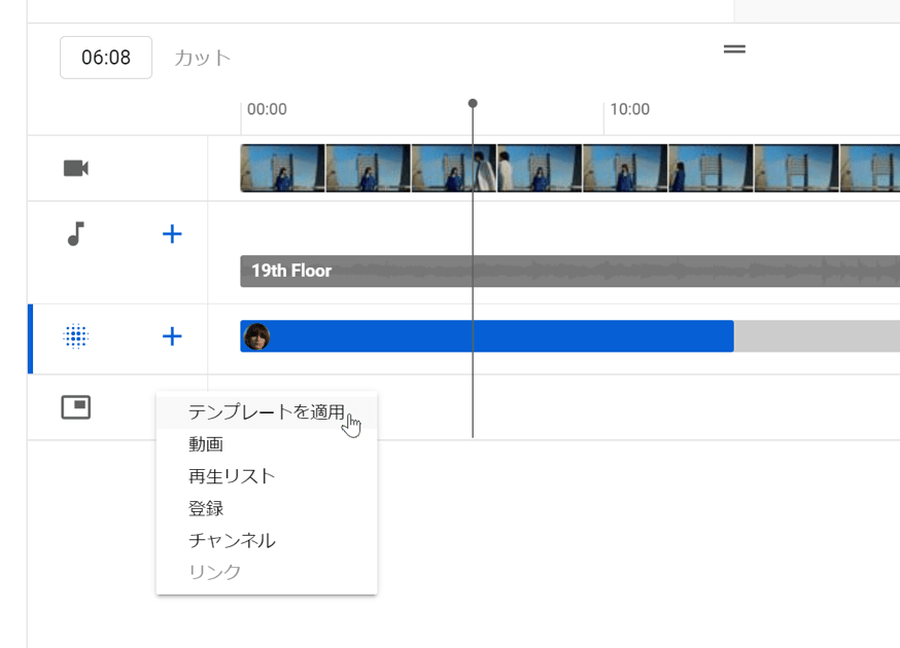Choose 動画 in the end screen menu
Viewport: 900px width, 648px height.
(x=206, y=444)
